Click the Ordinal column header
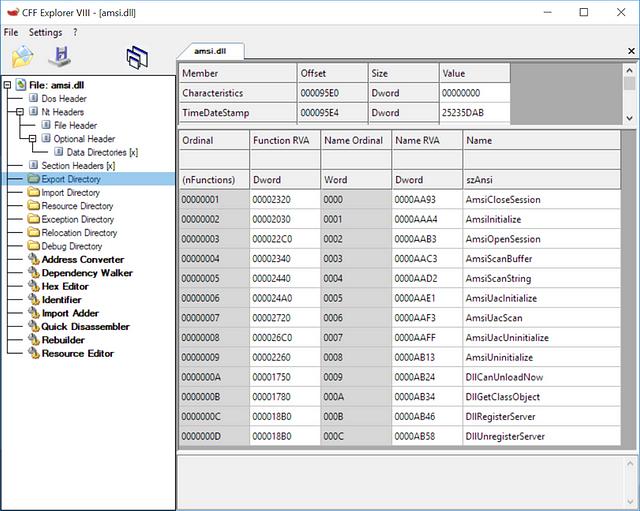 pos(213,140)
